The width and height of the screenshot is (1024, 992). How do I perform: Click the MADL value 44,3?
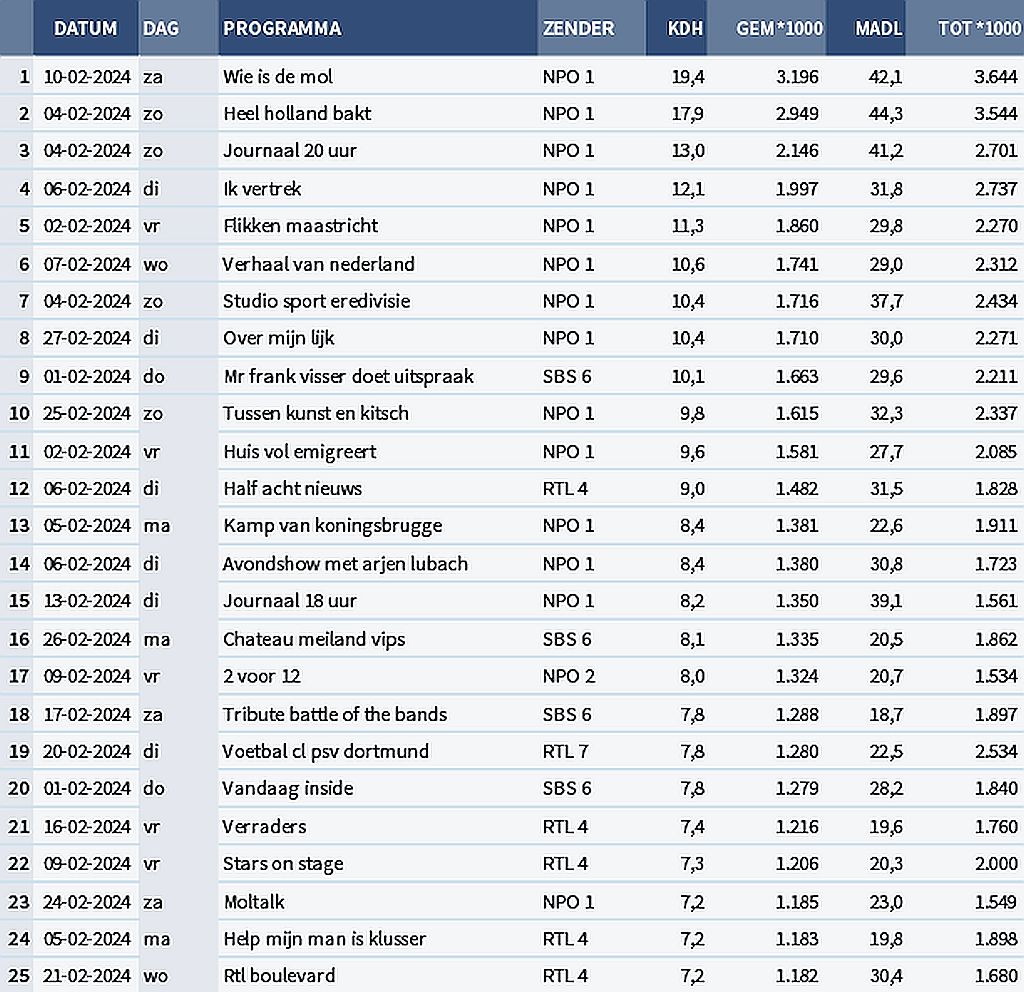pyautogui.click(x=886, y=114)
